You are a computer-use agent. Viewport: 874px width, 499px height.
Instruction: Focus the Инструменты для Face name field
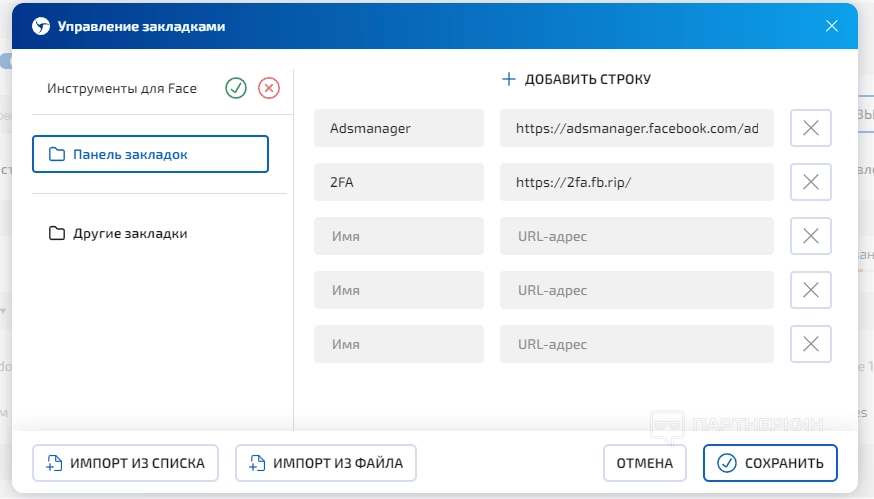click(x=122, y=88)
